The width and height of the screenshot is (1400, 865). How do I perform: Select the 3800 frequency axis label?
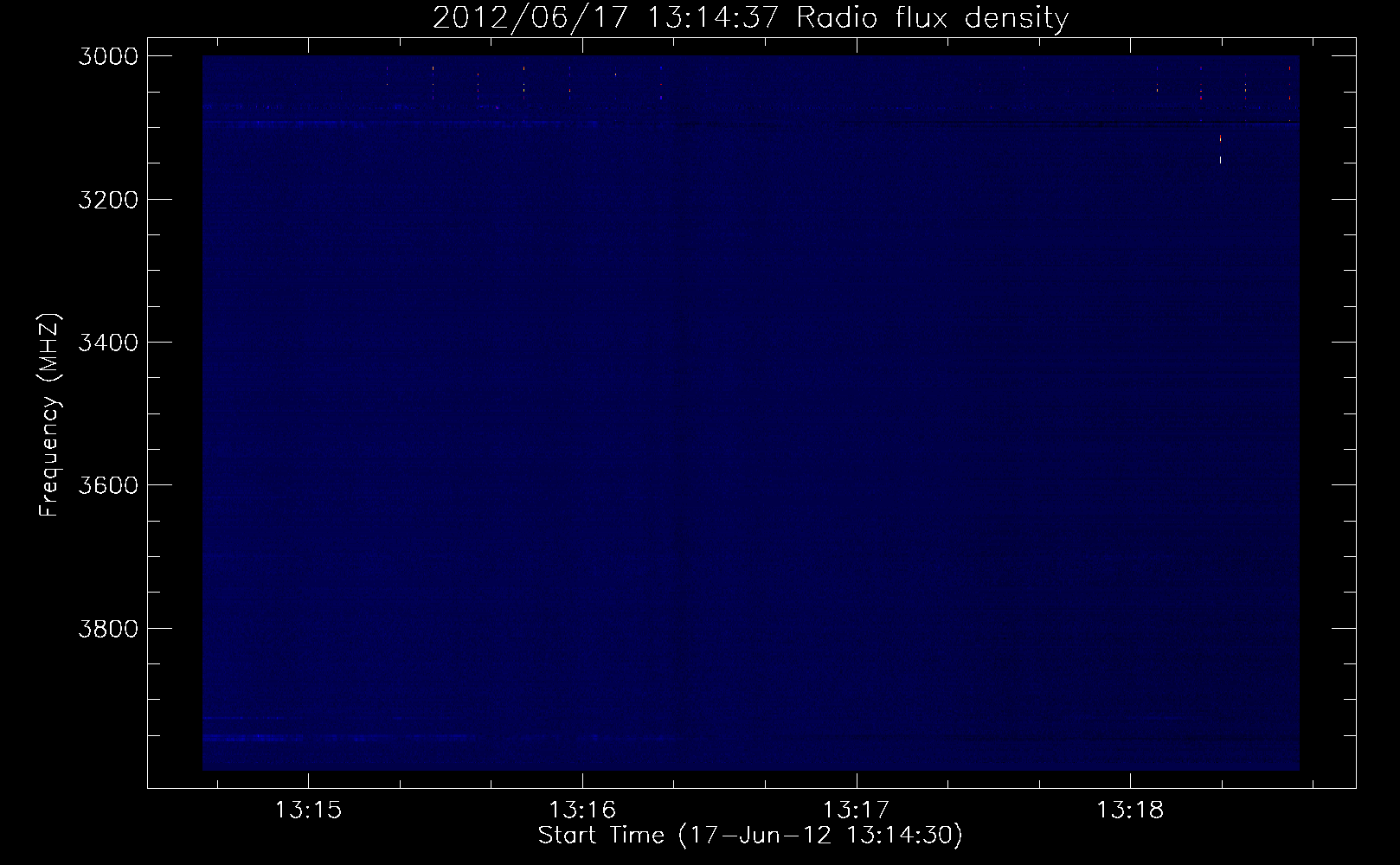click(107, 629)
